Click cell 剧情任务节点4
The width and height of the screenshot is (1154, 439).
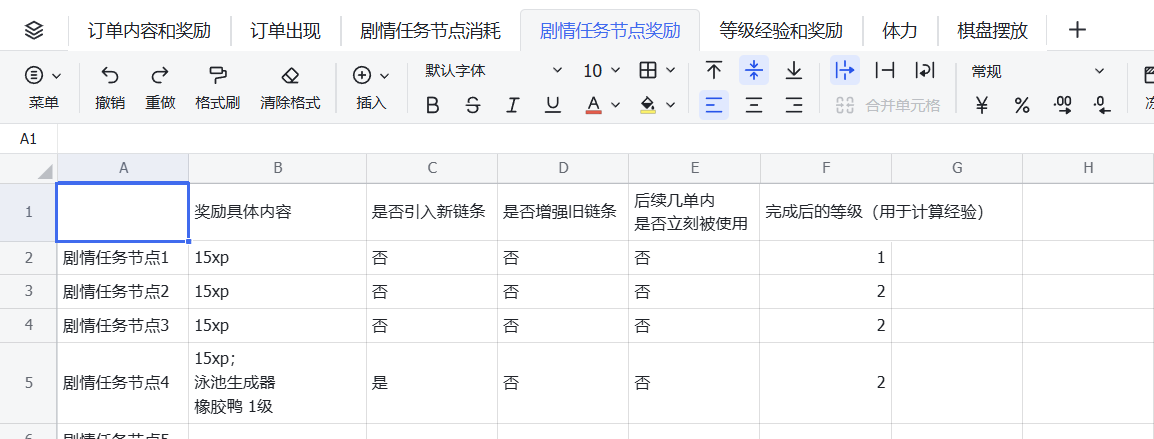pos(123,383)
